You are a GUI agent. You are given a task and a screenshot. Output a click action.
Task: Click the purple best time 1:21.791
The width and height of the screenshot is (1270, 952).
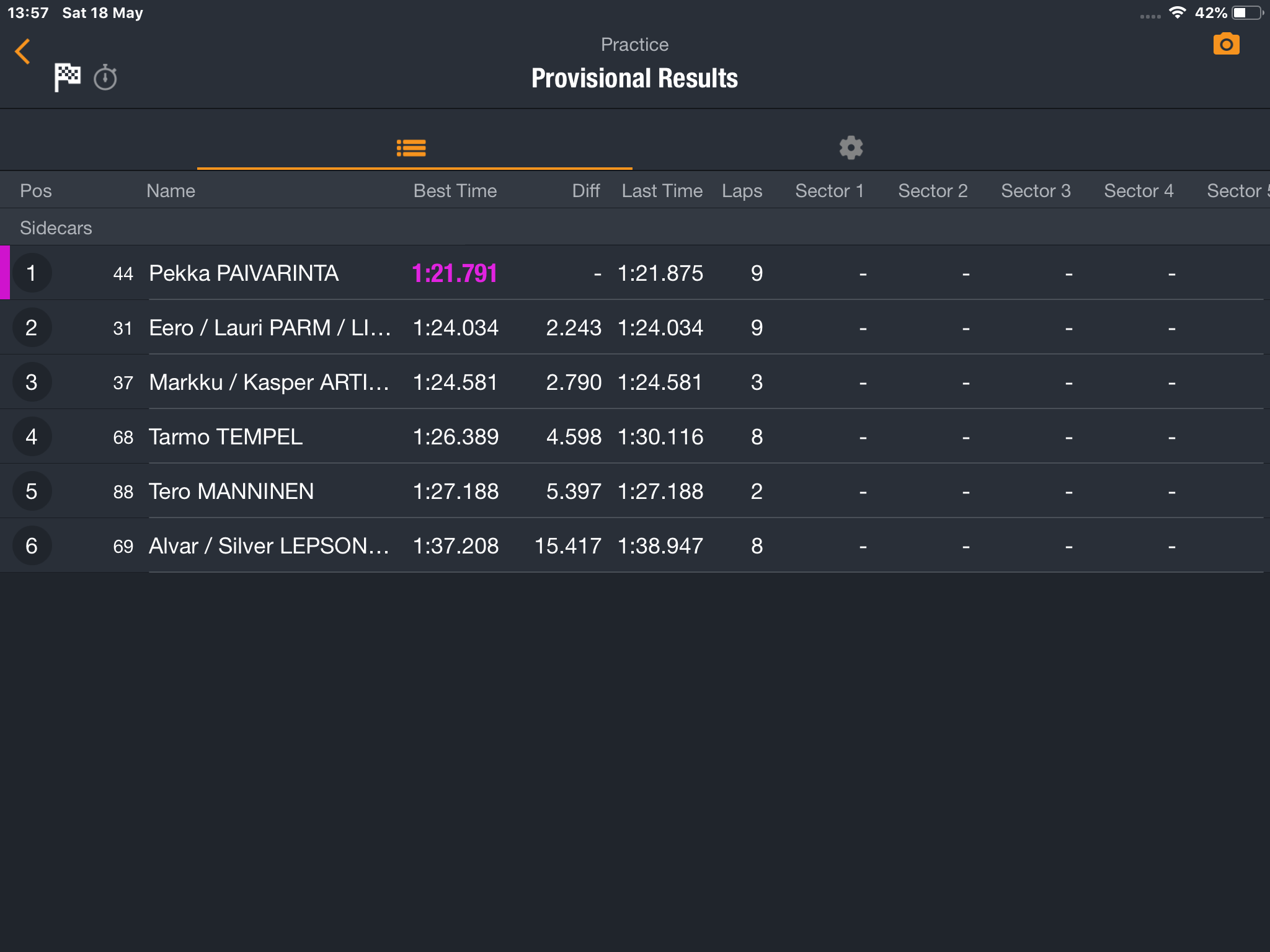coord(455,273)
